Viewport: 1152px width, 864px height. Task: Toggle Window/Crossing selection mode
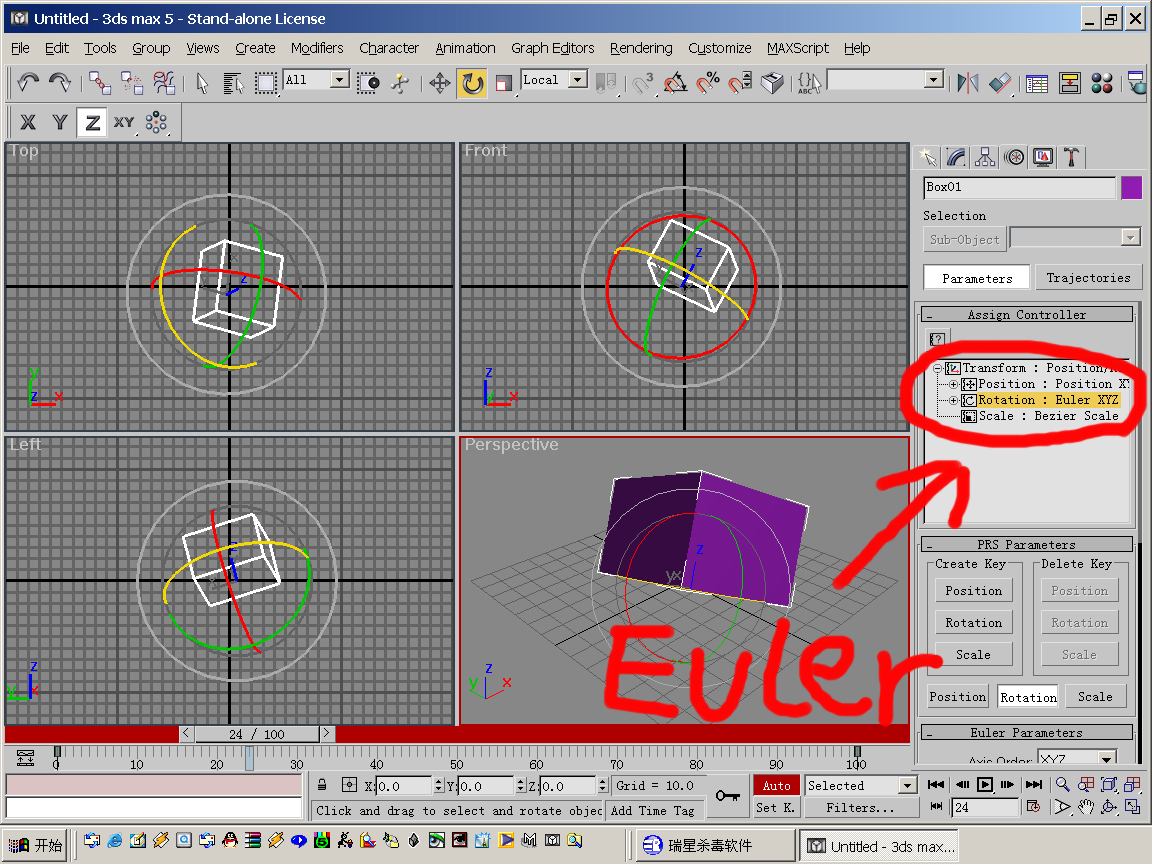(368, 82)
